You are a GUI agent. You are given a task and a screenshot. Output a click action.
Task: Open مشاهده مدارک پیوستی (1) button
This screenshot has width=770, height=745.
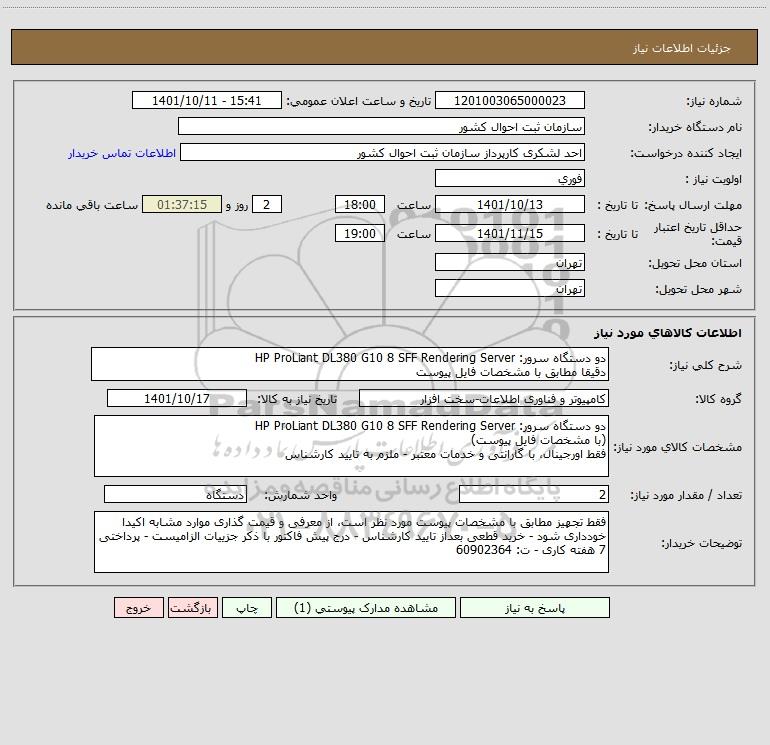click(366, 607)
